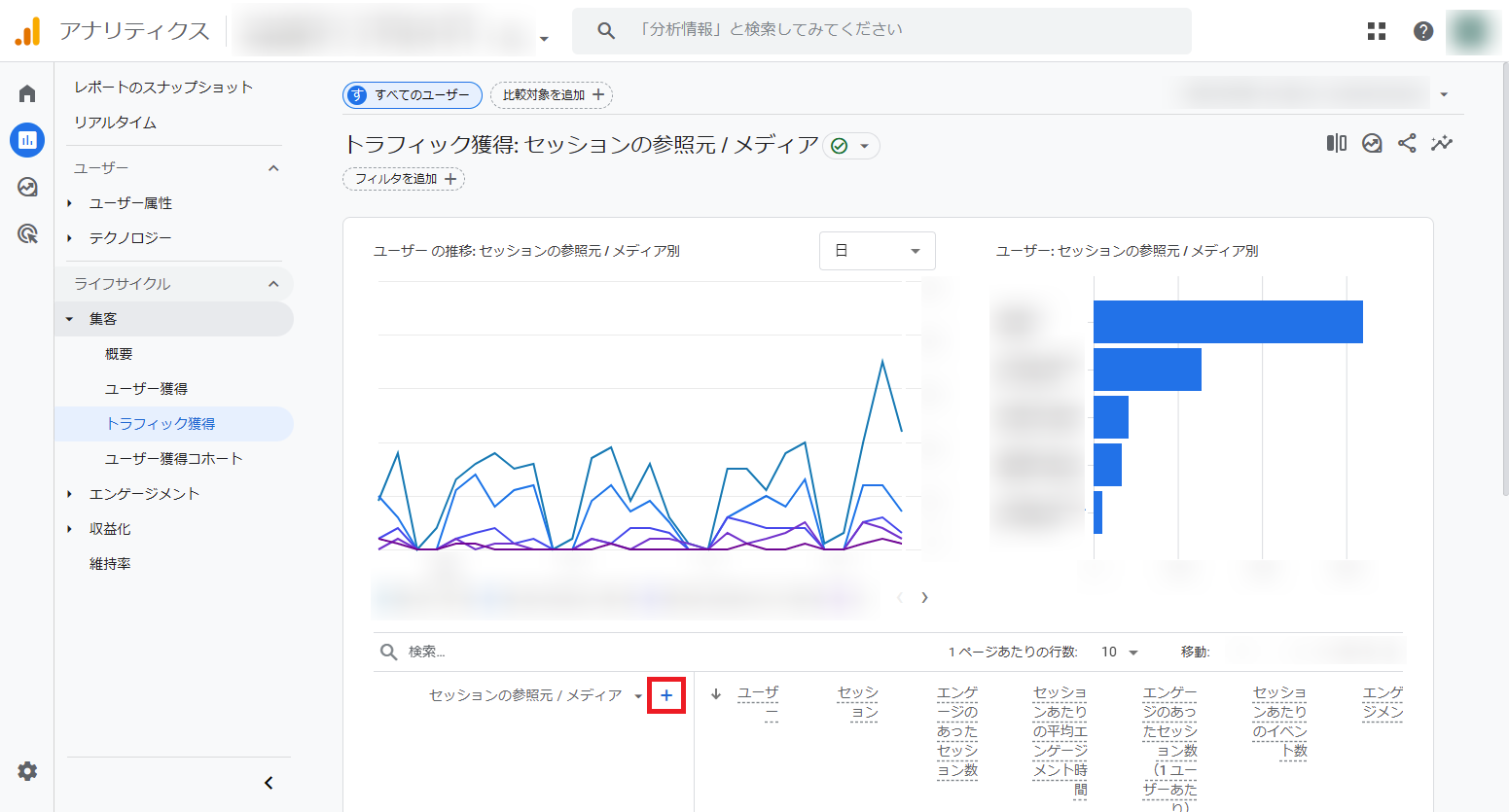Click the share report icon
1509x812 pixels.
click(x=1407, y=144)
